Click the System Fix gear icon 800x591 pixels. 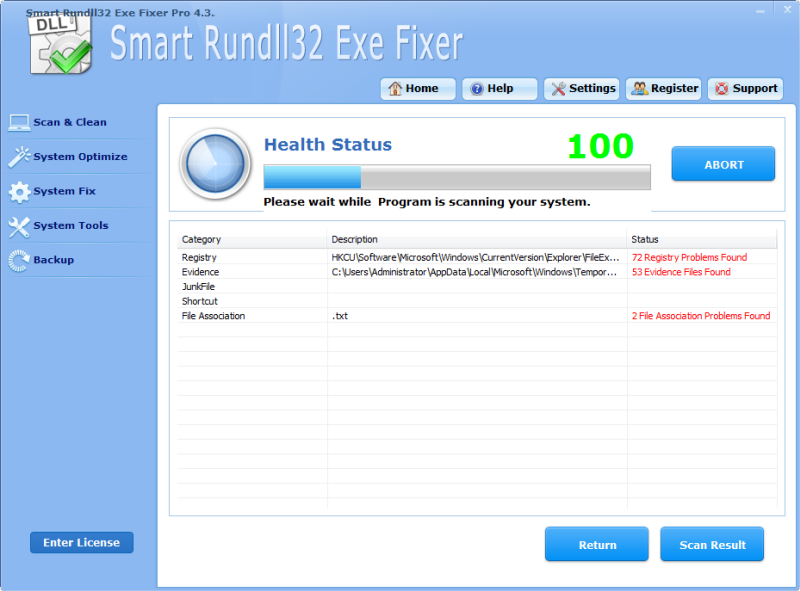19,192
